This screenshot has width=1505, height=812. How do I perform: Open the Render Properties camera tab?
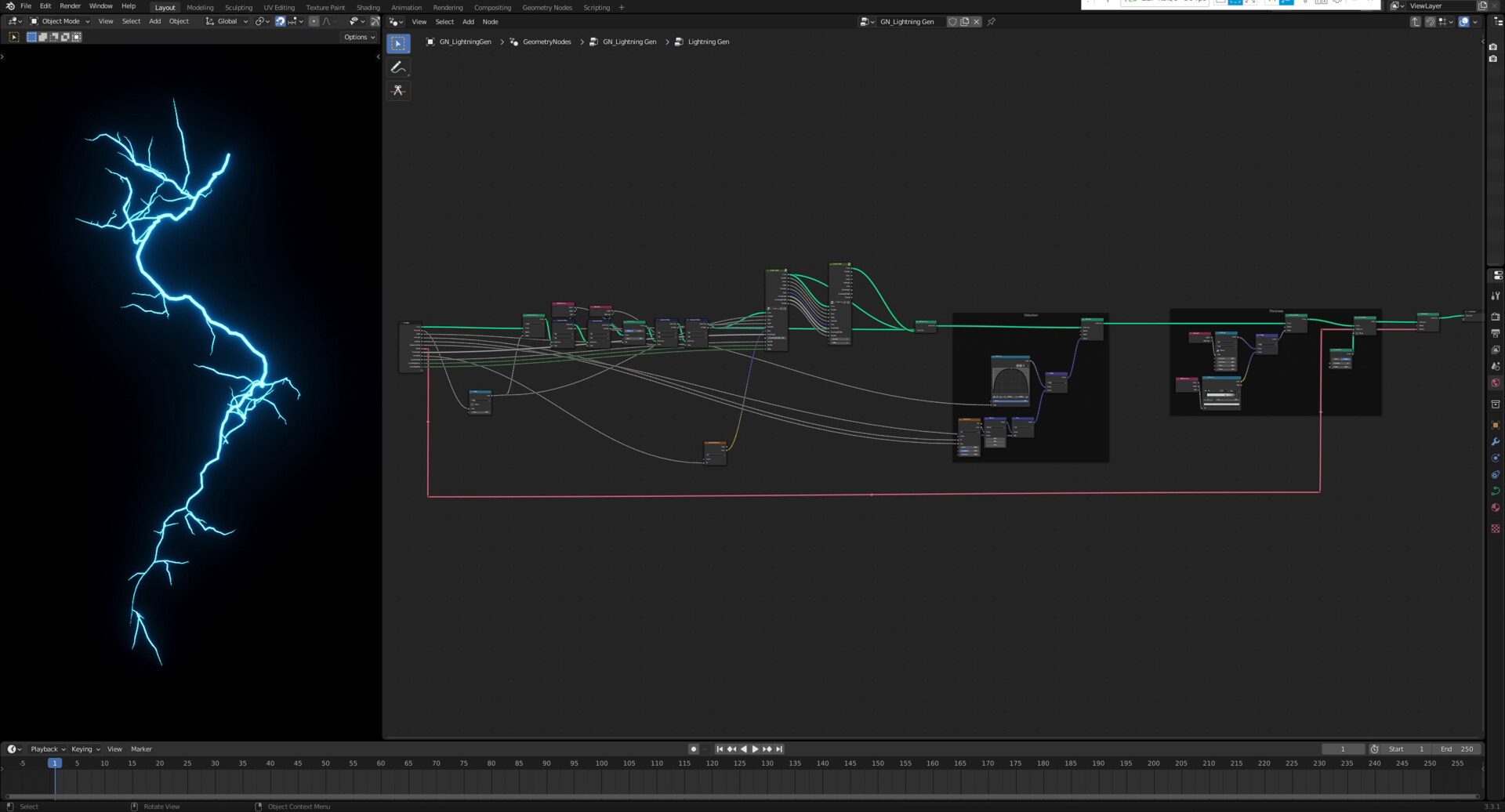(1496, 316)
